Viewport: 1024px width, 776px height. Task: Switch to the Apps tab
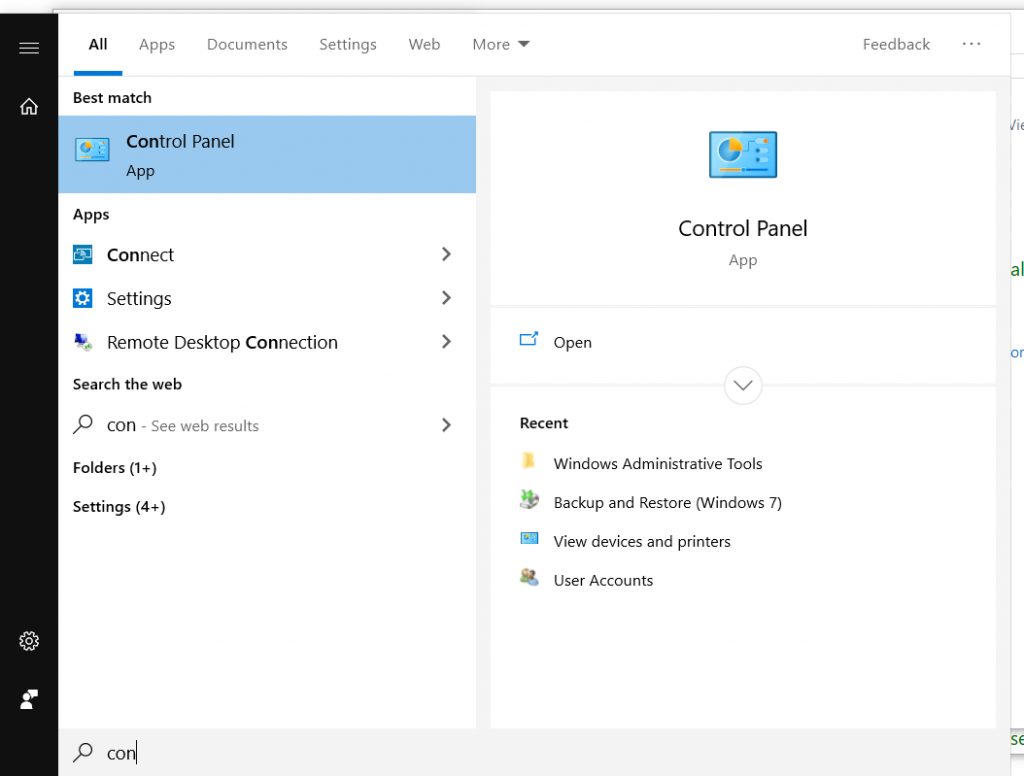point(157,44)
